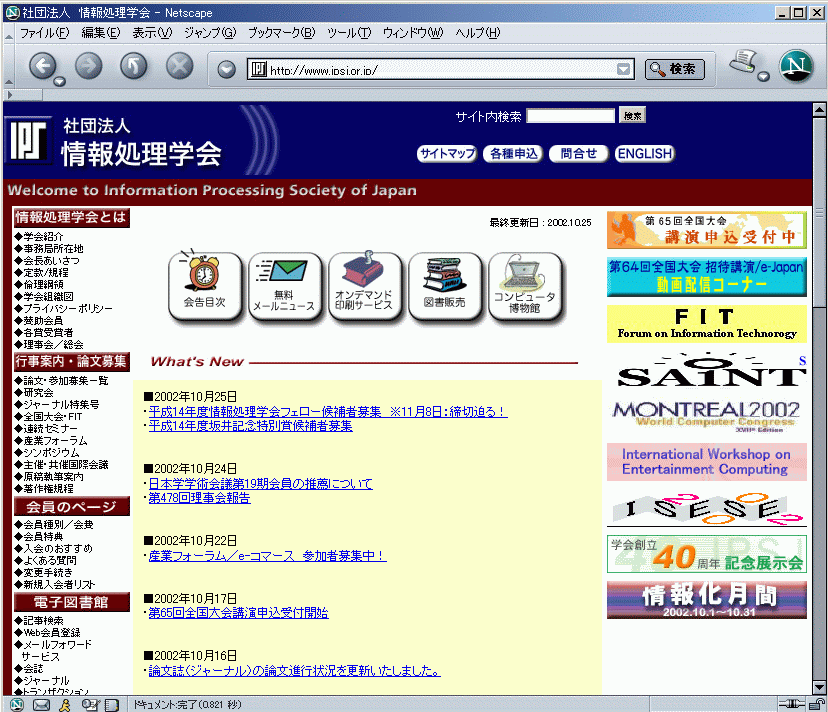Click the IPSJ logo in the header

click(x=27, y=140)
